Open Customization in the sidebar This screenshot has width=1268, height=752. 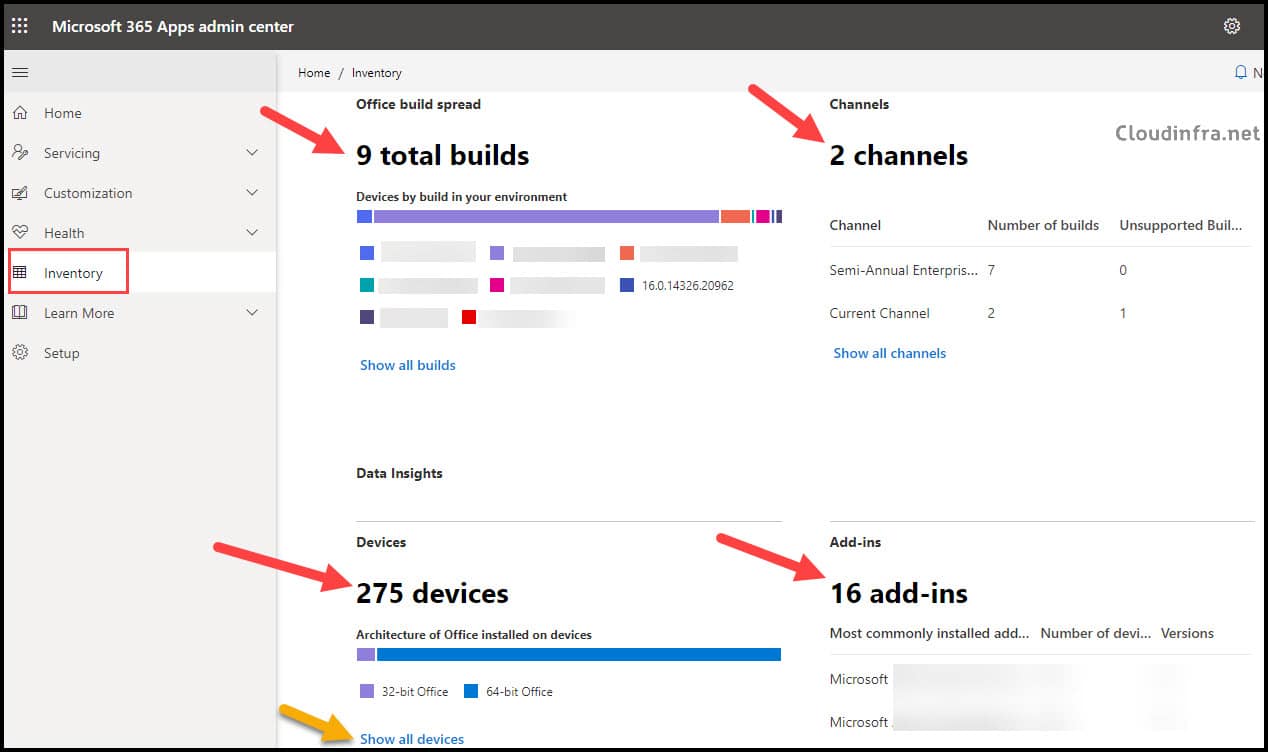[x=88, y=193]
